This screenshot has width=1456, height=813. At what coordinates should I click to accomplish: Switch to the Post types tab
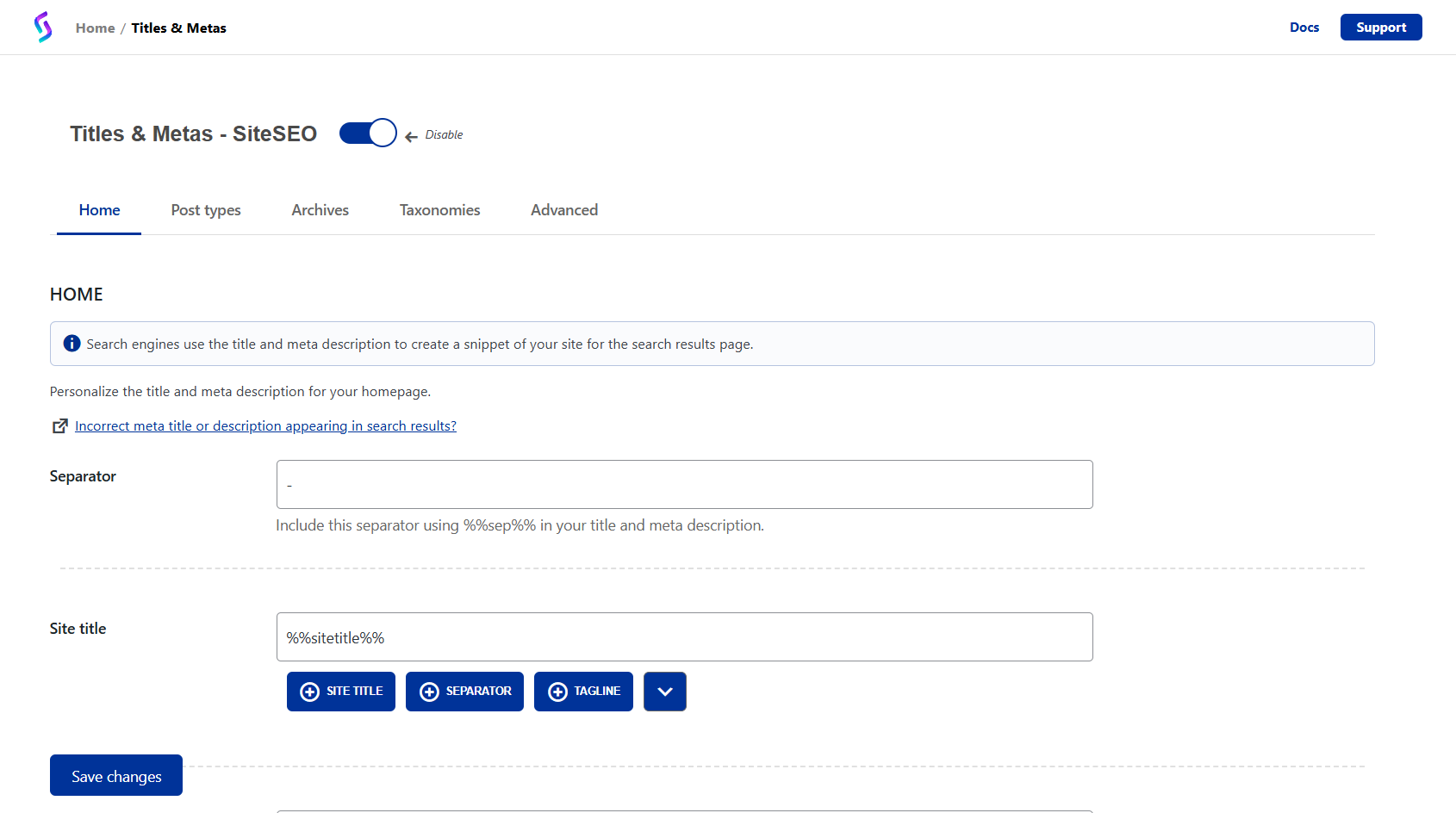point(206,210)
